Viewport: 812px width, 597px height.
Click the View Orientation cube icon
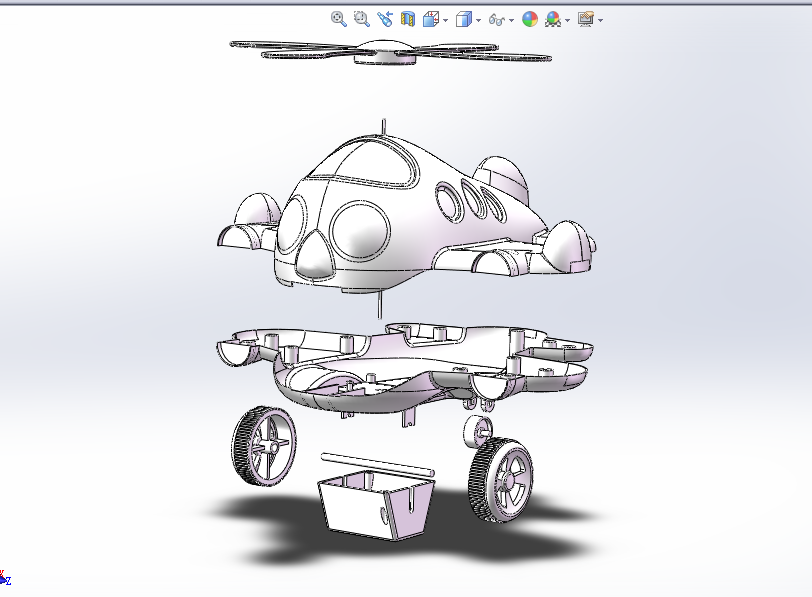[431, 19]
